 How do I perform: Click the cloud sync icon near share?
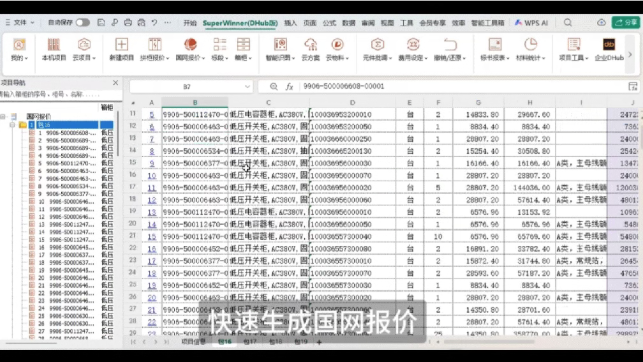(601, 23)
